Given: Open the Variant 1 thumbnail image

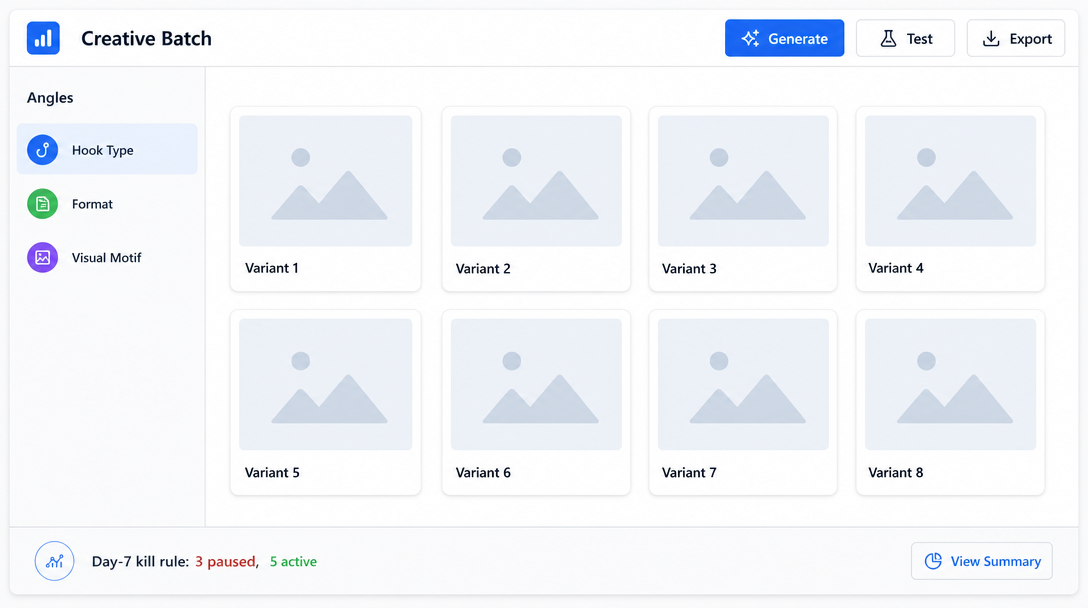Looking at the screenshot, I should tap(325, 181).
